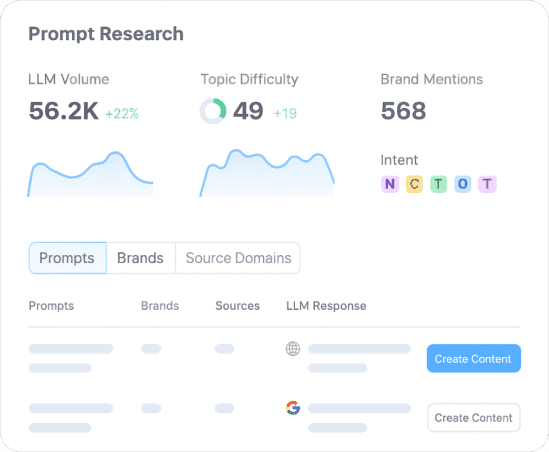Viewport: 549px width, 452px height.
Task: Click the Prompts column header
Action: [51, 306]
